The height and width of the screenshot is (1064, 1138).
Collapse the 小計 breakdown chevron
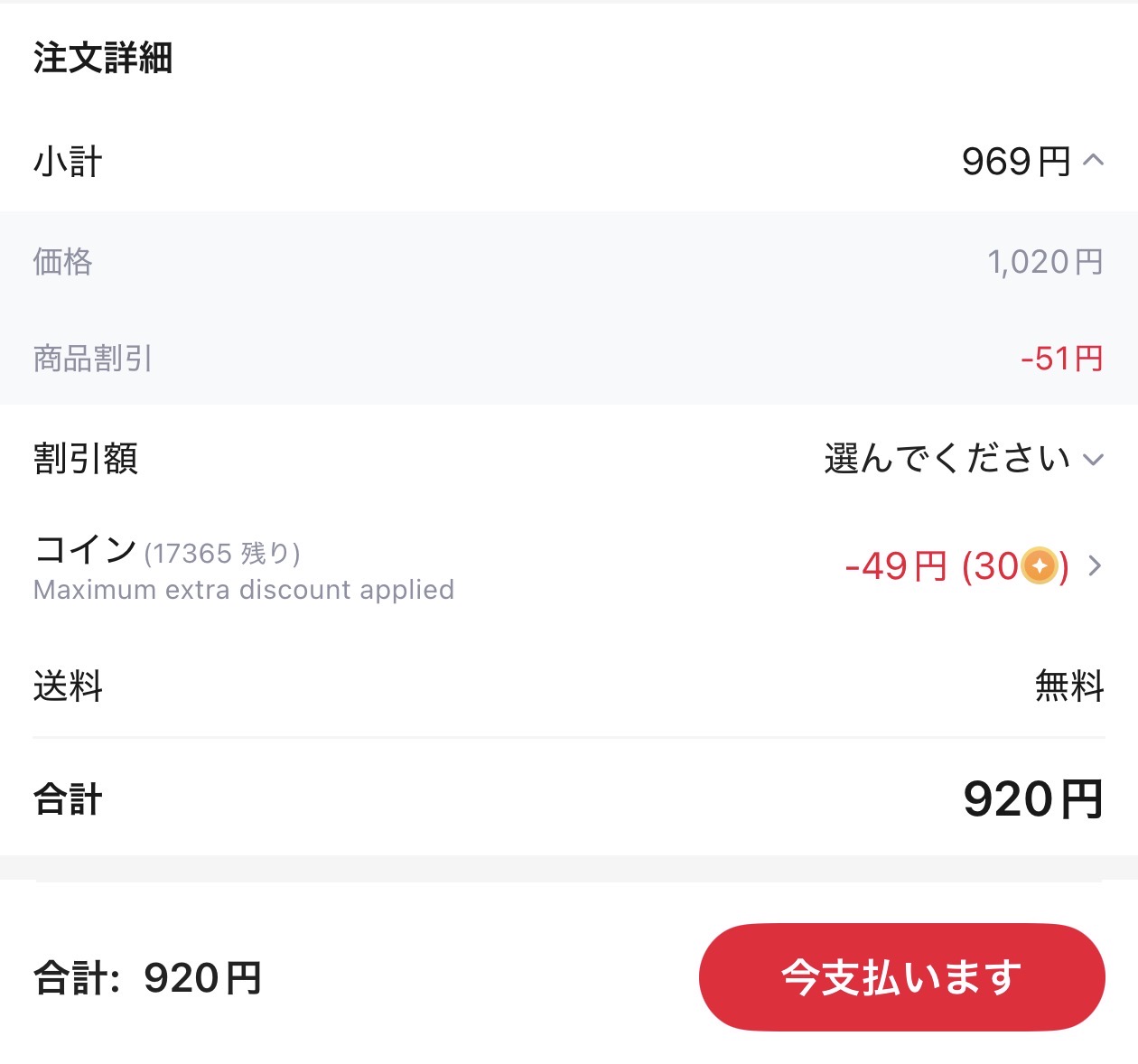[x=1093, y=161]
